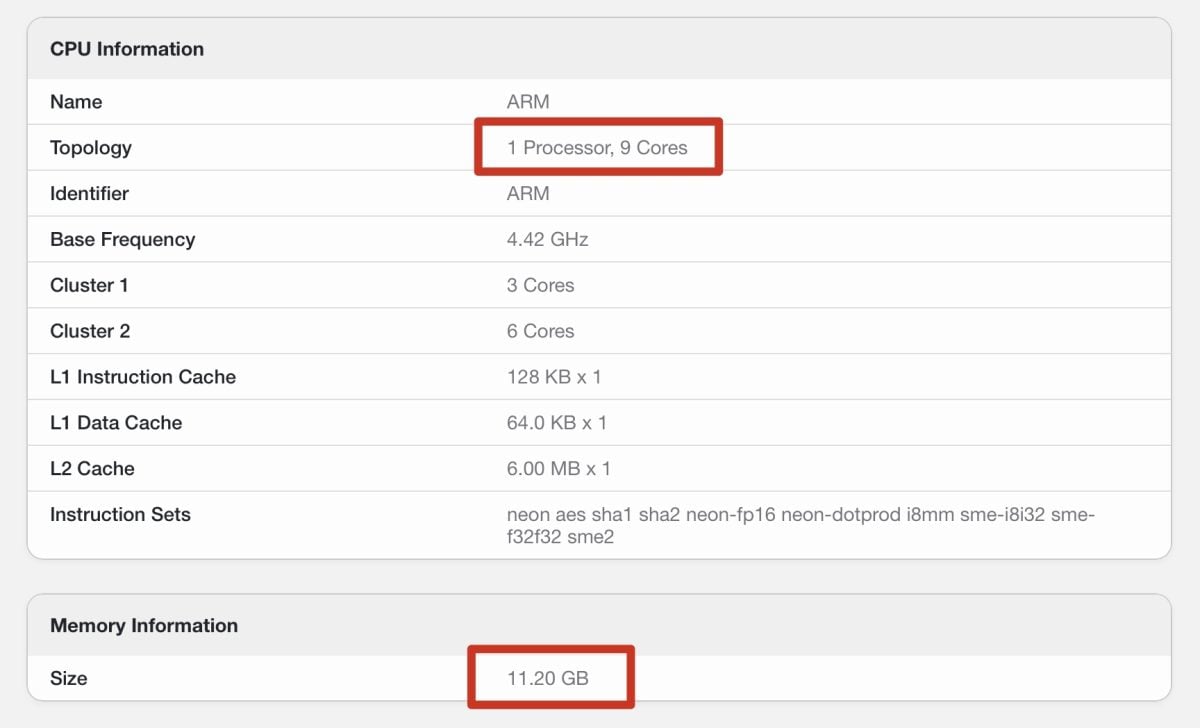Click the CPU Information section header
Viewport: 1200px width, 728px height.
click(x=127, y=49)
